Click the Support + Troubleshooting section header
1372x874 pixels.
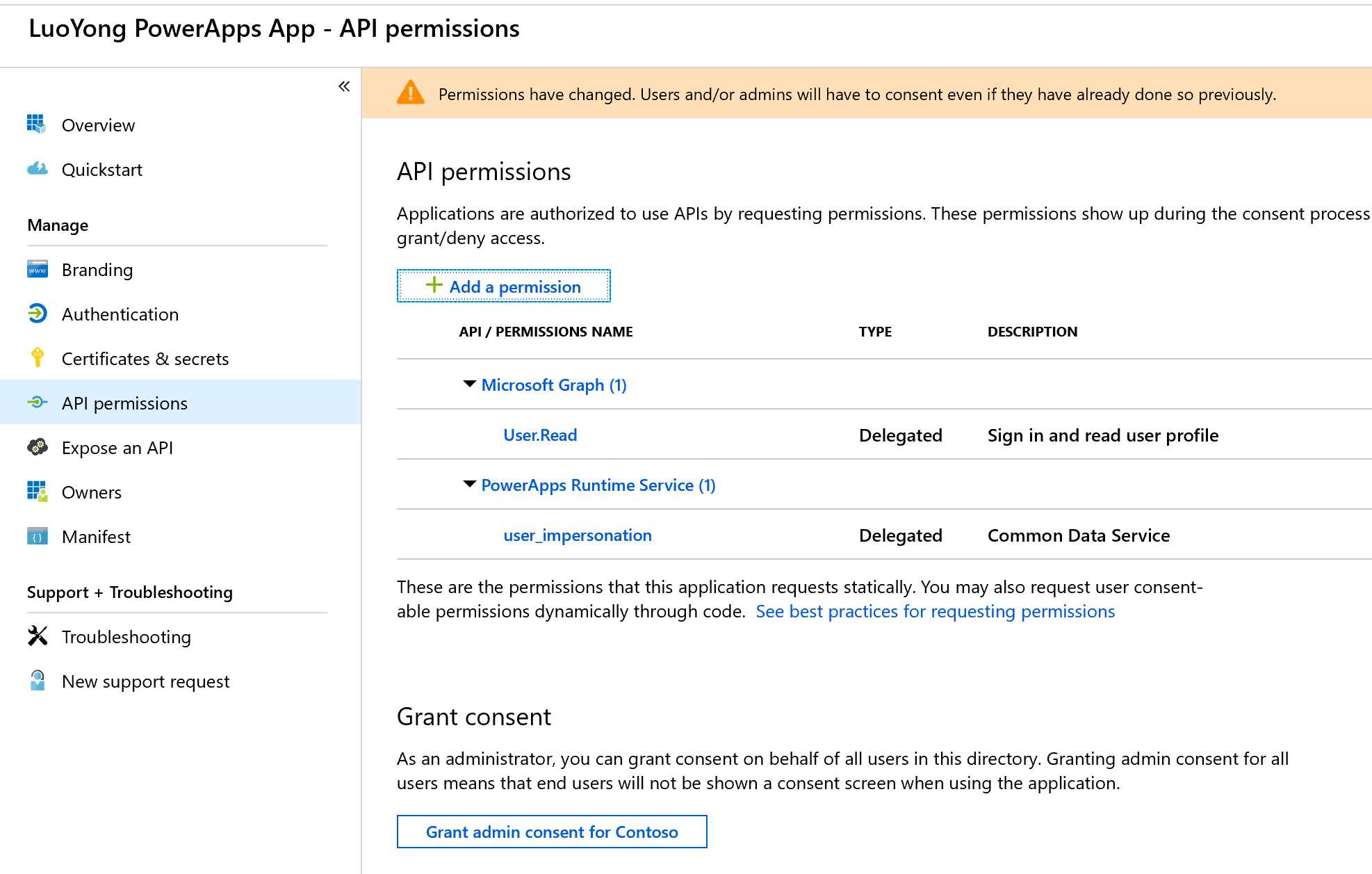(x=130, y=592)
